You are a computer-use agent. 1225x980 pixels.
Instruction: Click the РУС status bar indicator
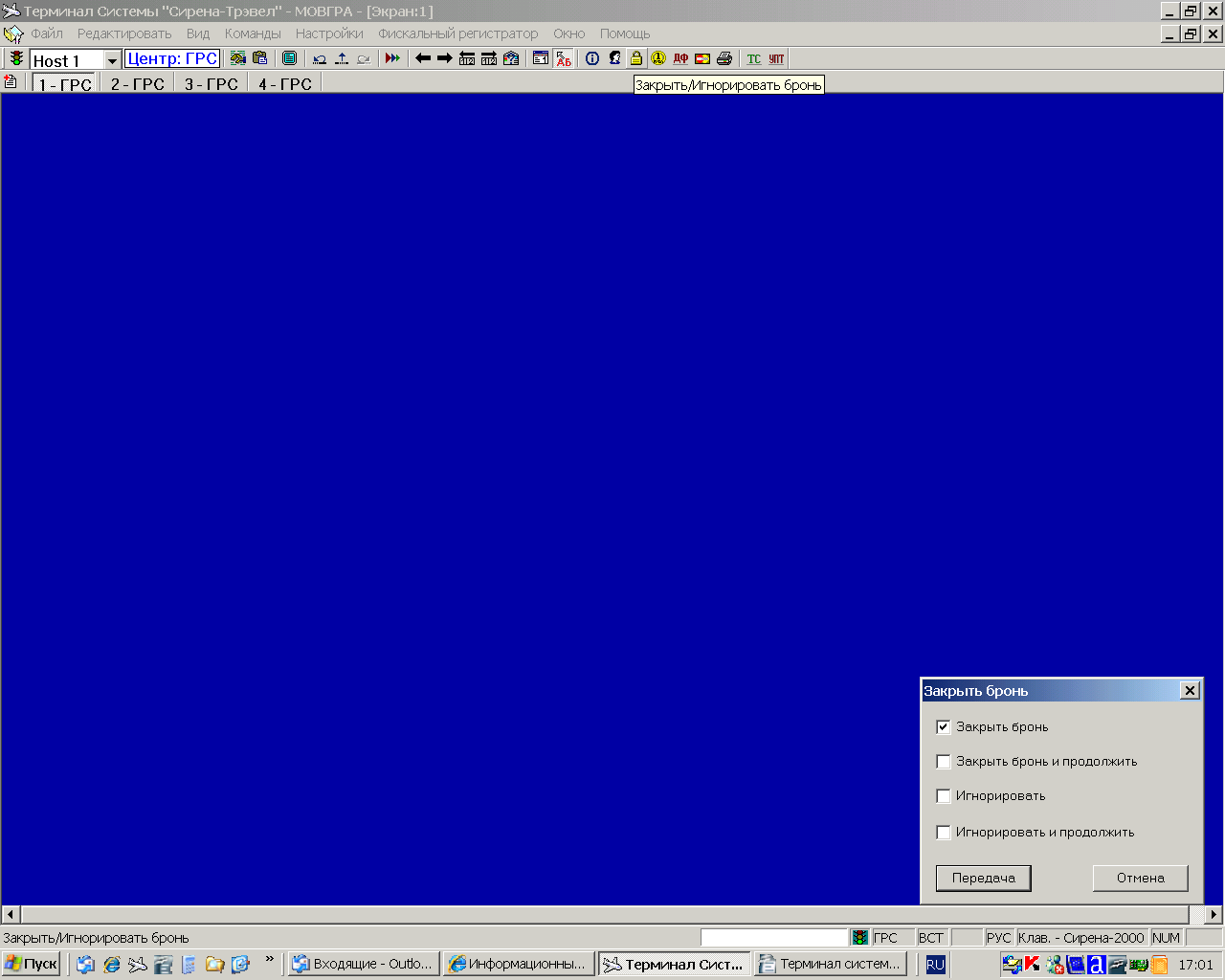[x=999, y=938]
